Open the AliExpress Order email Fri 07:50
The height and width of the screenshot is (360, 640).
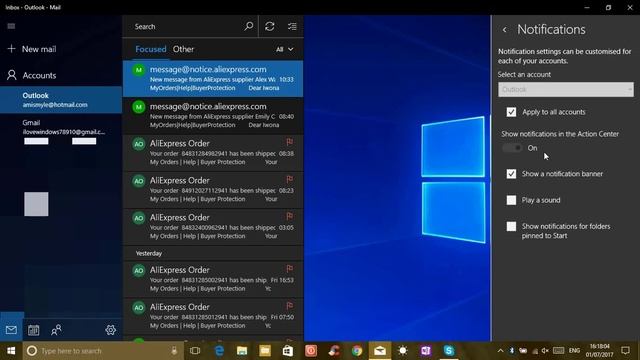213,316
